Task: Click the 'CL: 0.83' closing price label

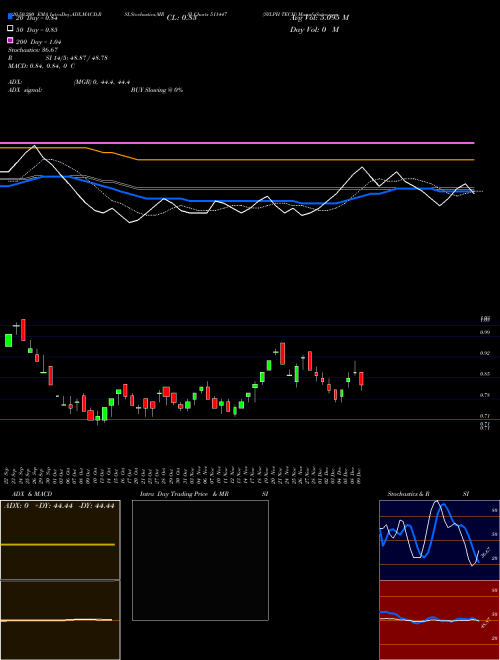Action: click(x=181, y=18)
